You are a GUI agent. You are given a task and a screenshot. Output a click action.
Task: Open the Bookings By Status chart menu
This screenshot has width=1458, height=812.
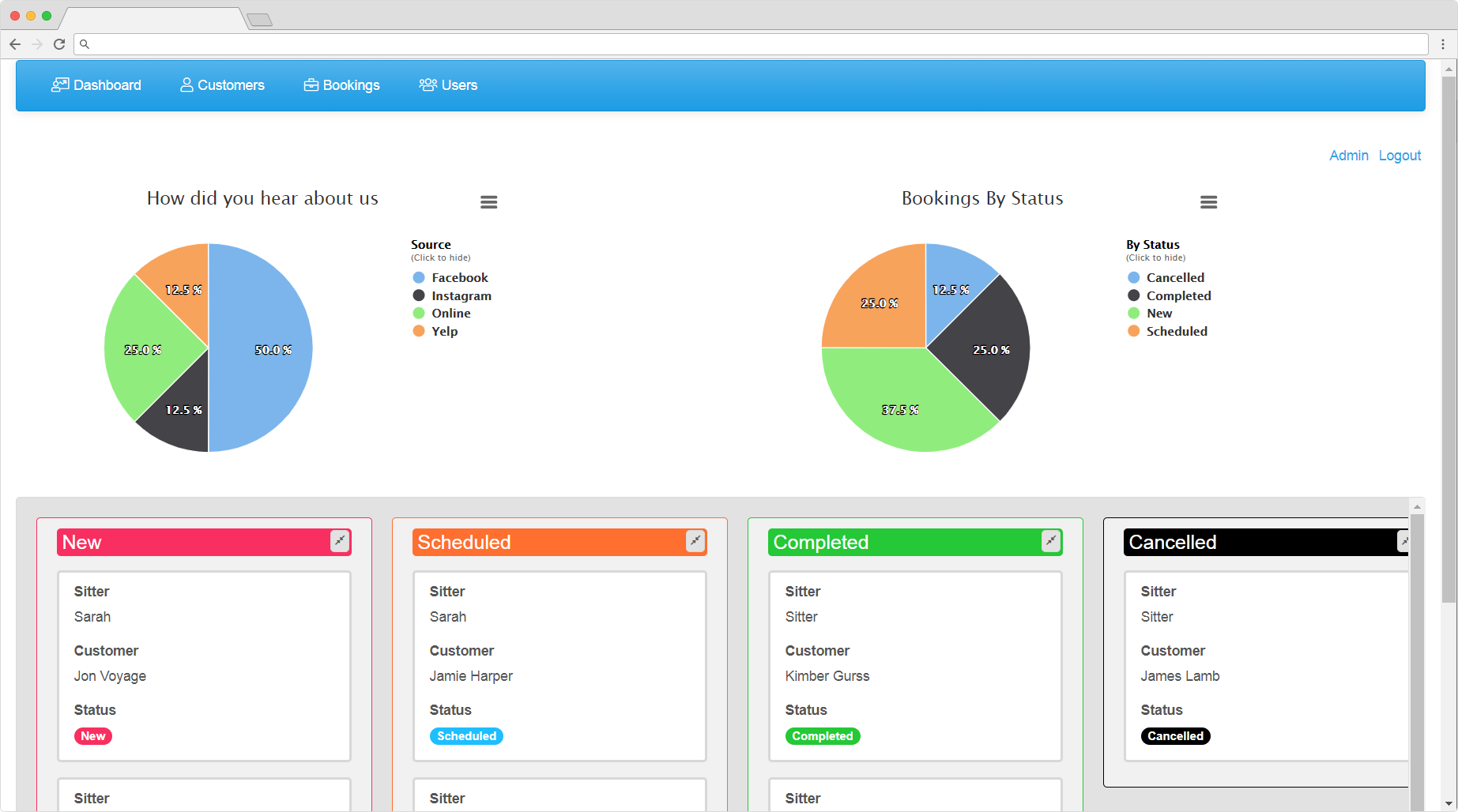(x=1208, y=202)
